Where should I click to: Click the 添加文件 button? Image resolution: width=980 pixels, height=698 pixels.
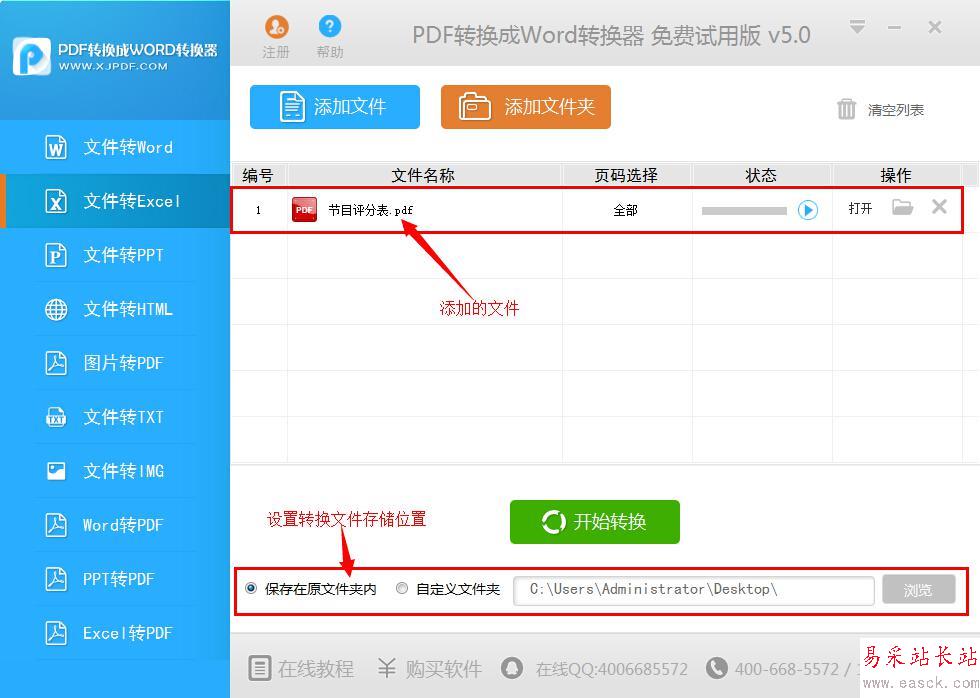(x=335, y=107)
